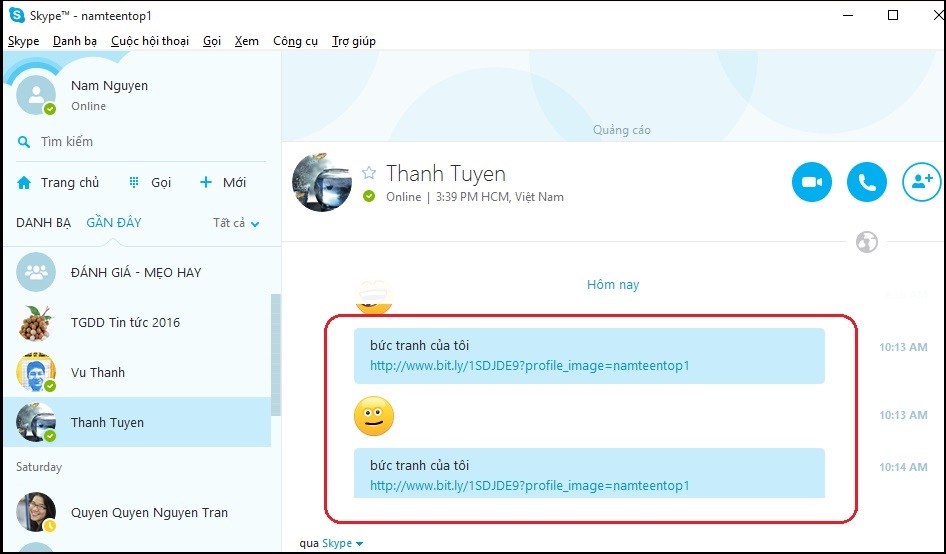Select Thanh Tuyen in recent list
The width and height of the screenshot is (946, 554).
[x=137, y=422]
